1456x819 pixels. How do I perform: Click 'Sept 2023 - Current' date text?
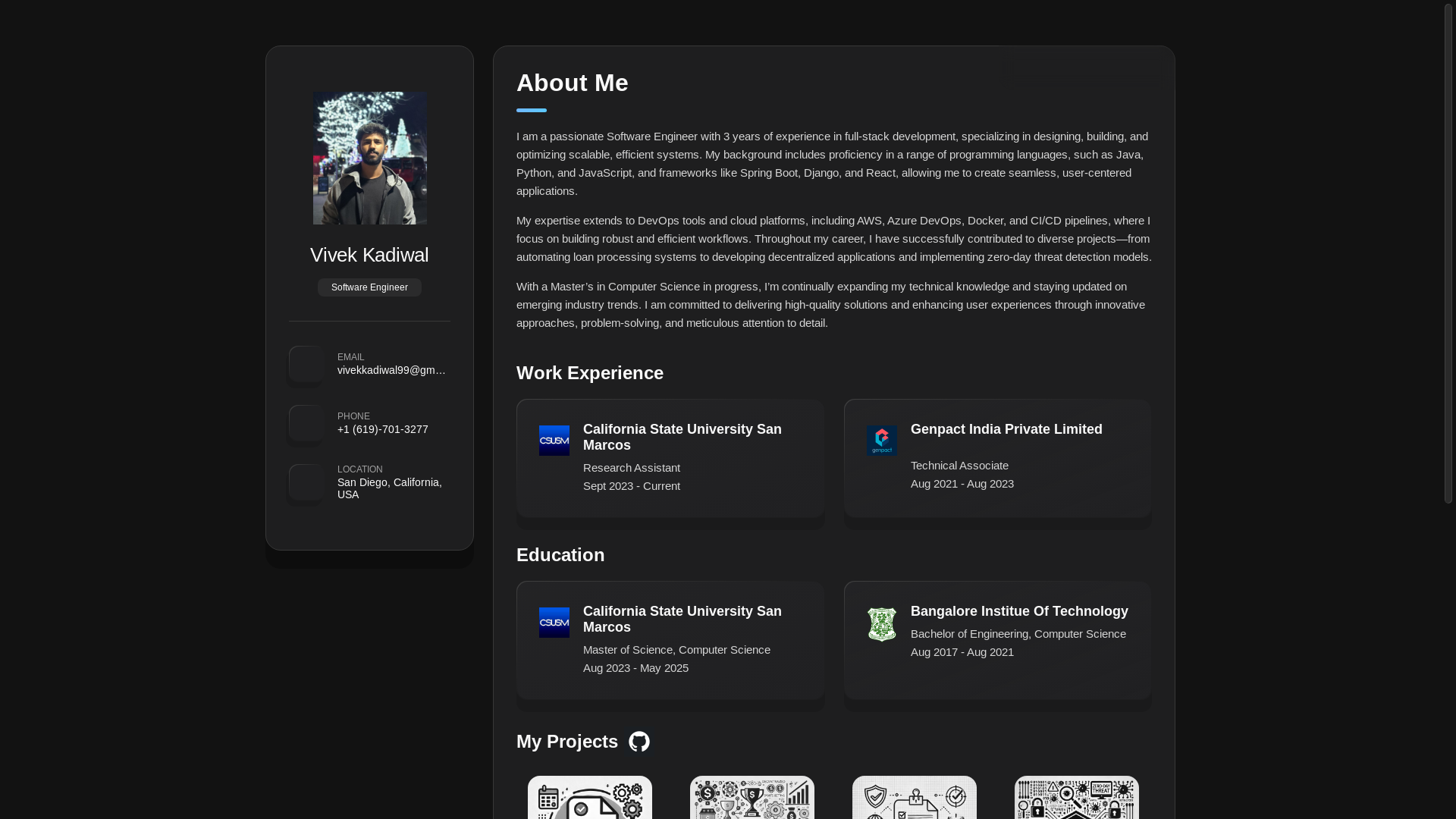coord(632,486)
